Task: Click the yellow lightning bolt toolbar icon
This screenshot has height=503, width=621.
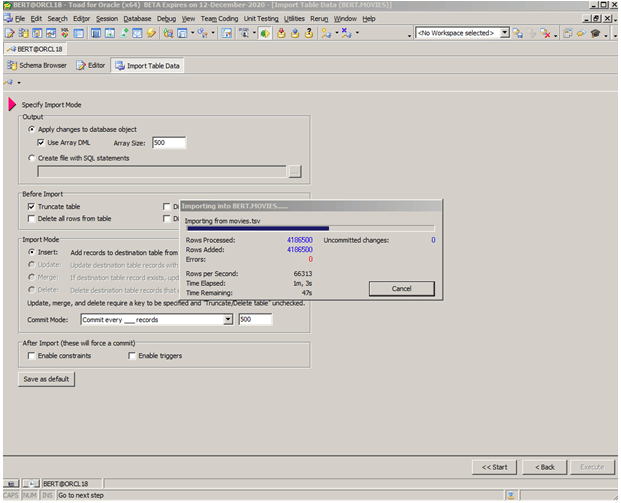Action: pos(151,33)
